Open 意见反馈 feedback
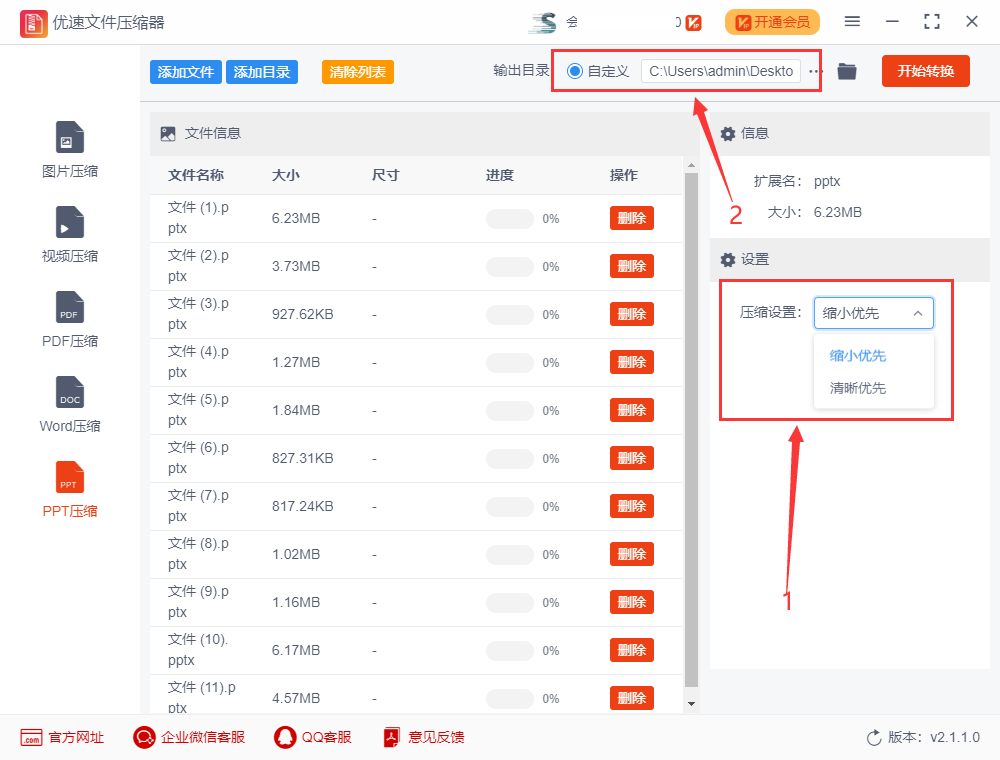 423,737
